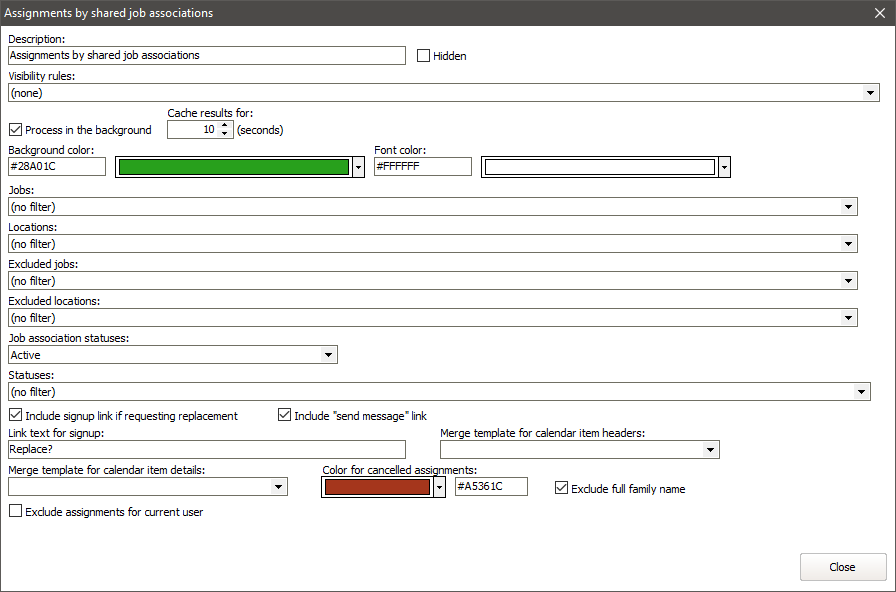The width and height of the screenshot is (896, 592).
Task: Click the Description text field
Action: point(206,56)
